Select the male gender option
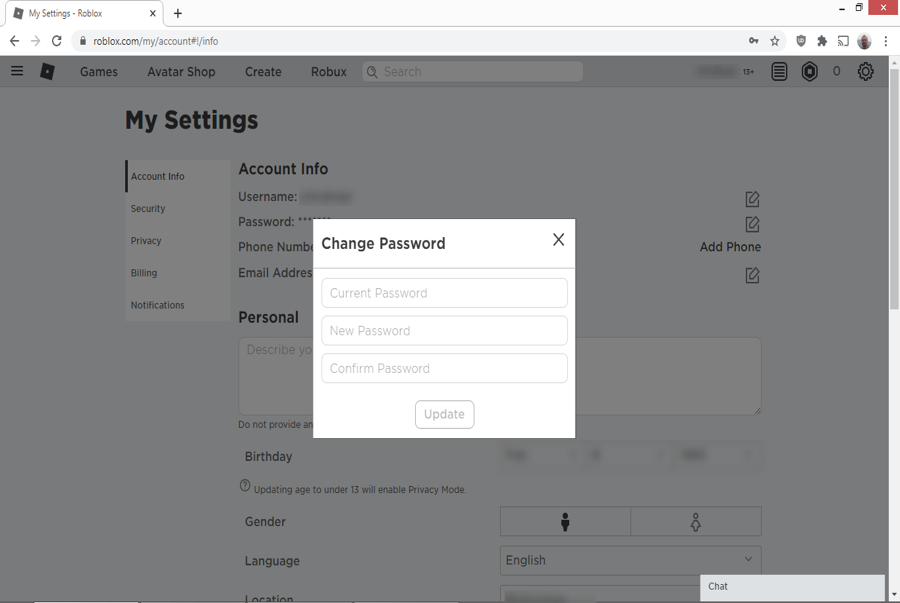900x603 pixels. click(565, 521)
